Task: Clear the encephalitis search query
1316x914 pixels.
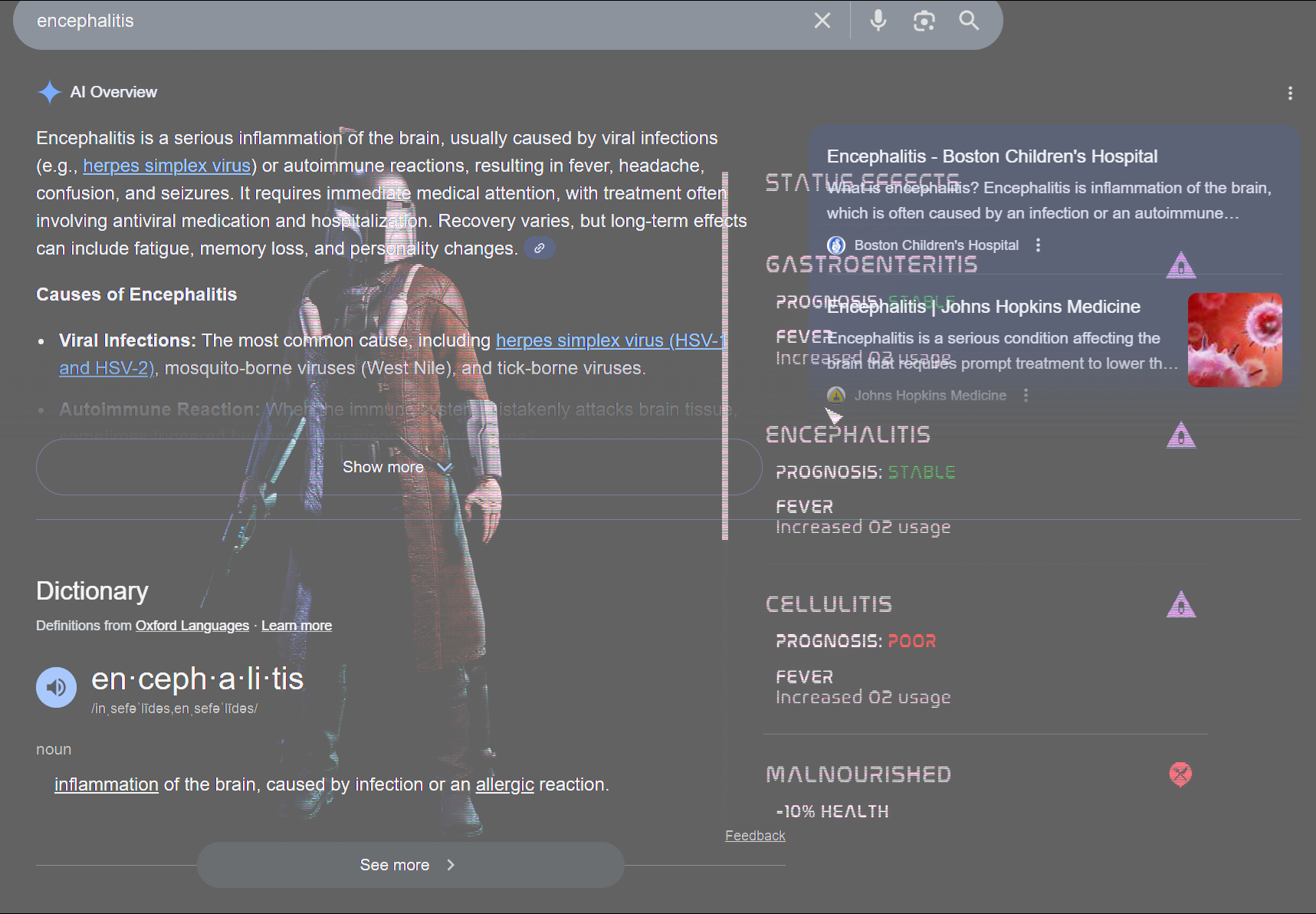Action: pos(822,21)
